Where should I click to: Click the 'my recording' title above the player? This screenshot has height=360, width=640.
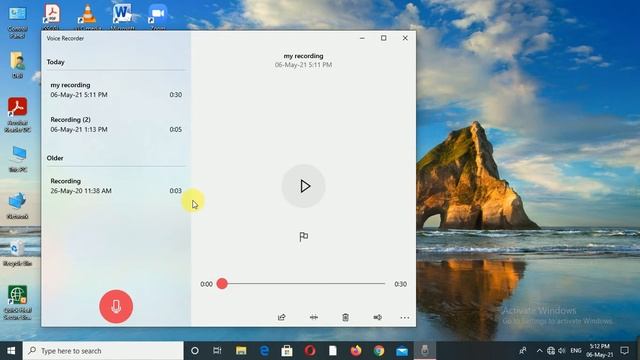click(x=303, y=56)
